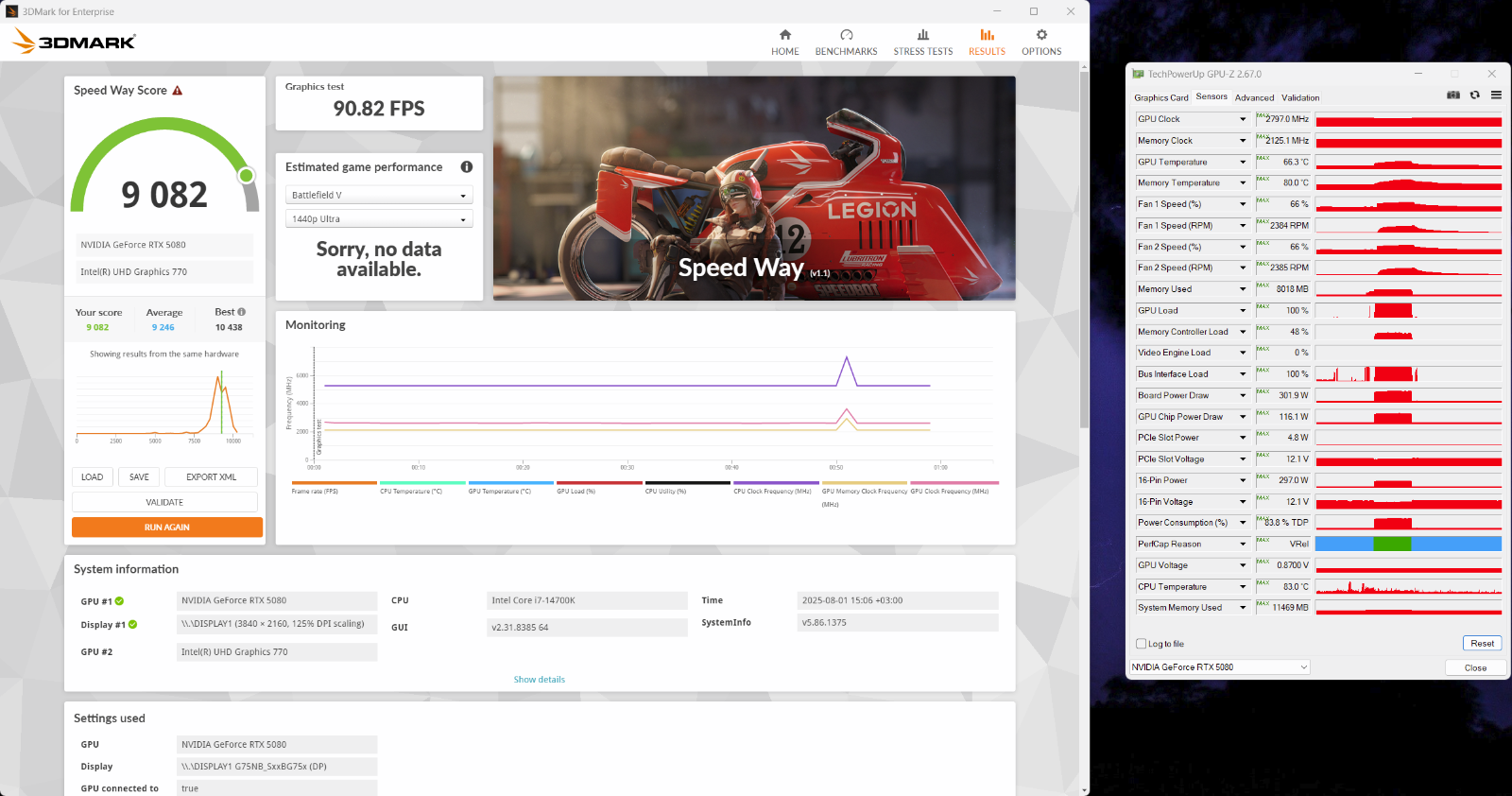Open Stress Tests section in 3DMark
This screenshot has height=796, width=1512.
tap(923, 43)
